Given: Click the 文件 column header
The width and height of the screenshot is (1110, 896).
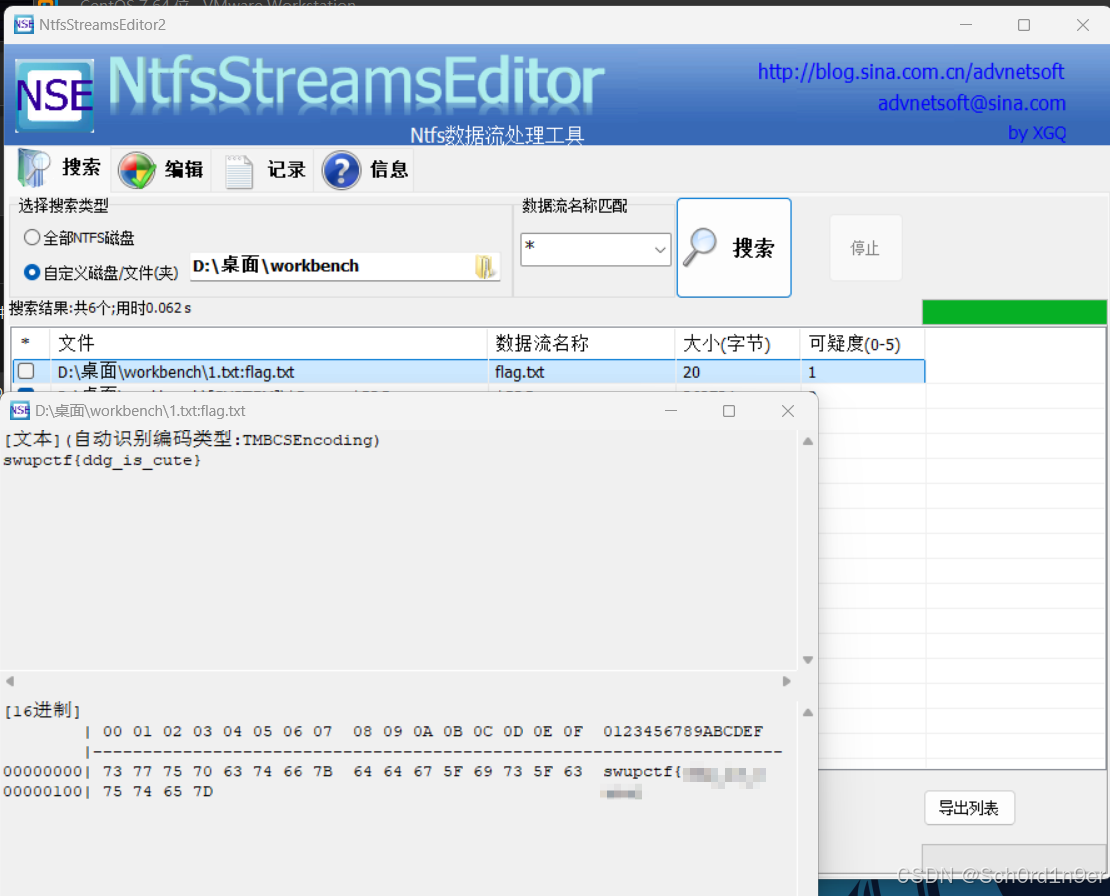Looking at the screenshot, I should [269, 343].
